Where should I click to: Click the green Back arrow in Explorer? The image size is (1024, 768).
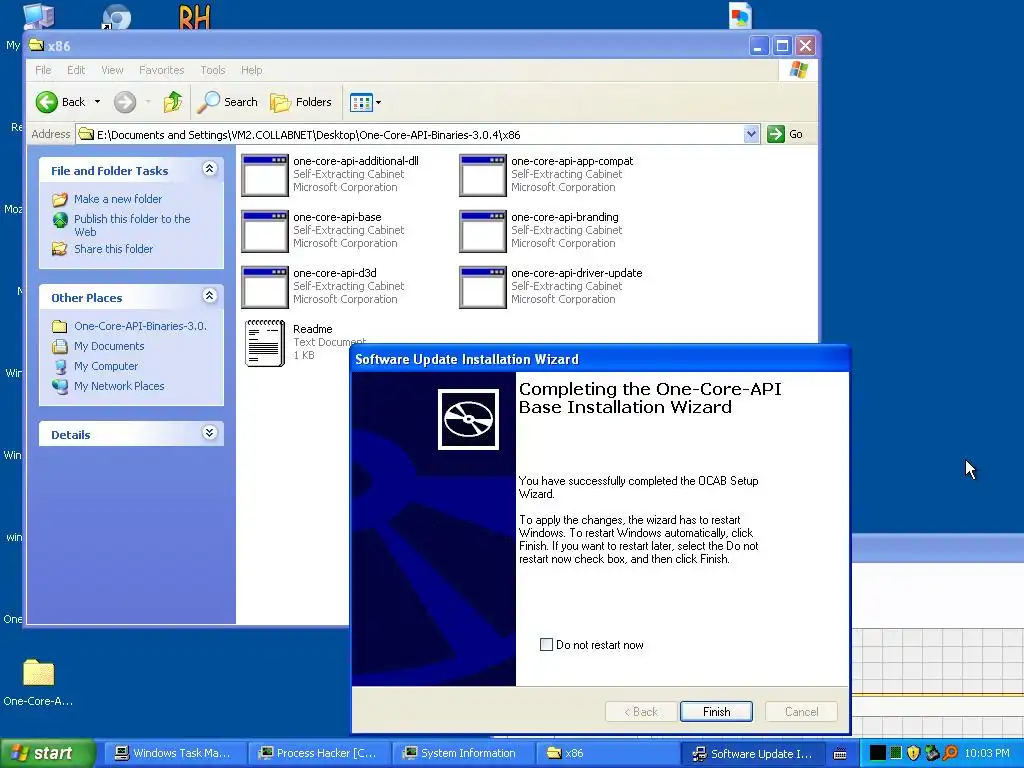(x=47, y=102)
